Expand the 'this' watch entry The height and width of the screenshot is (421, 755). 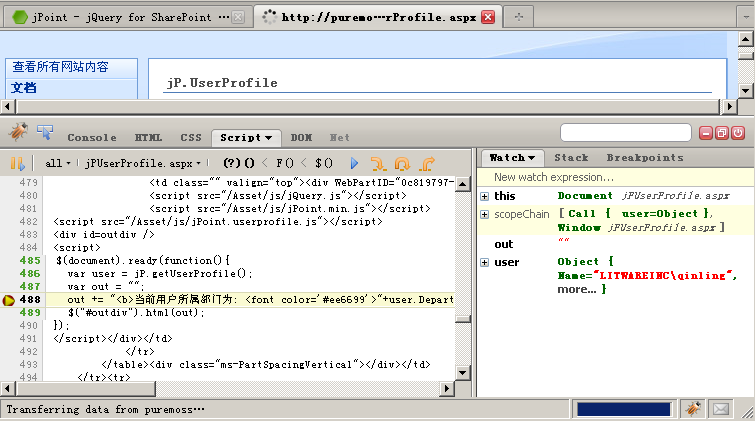tap(485, 196)
